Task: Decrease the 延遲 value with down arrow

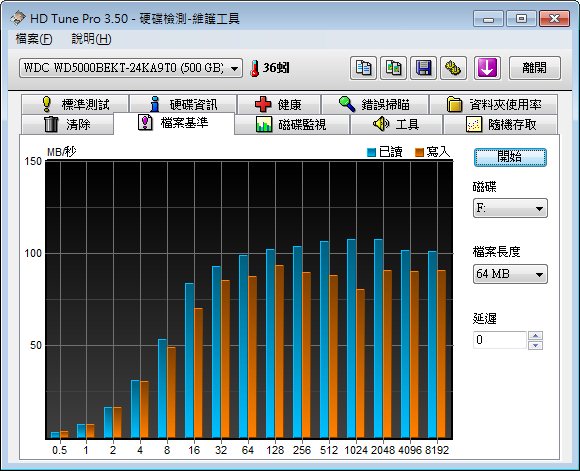Action: coord(536,345)
